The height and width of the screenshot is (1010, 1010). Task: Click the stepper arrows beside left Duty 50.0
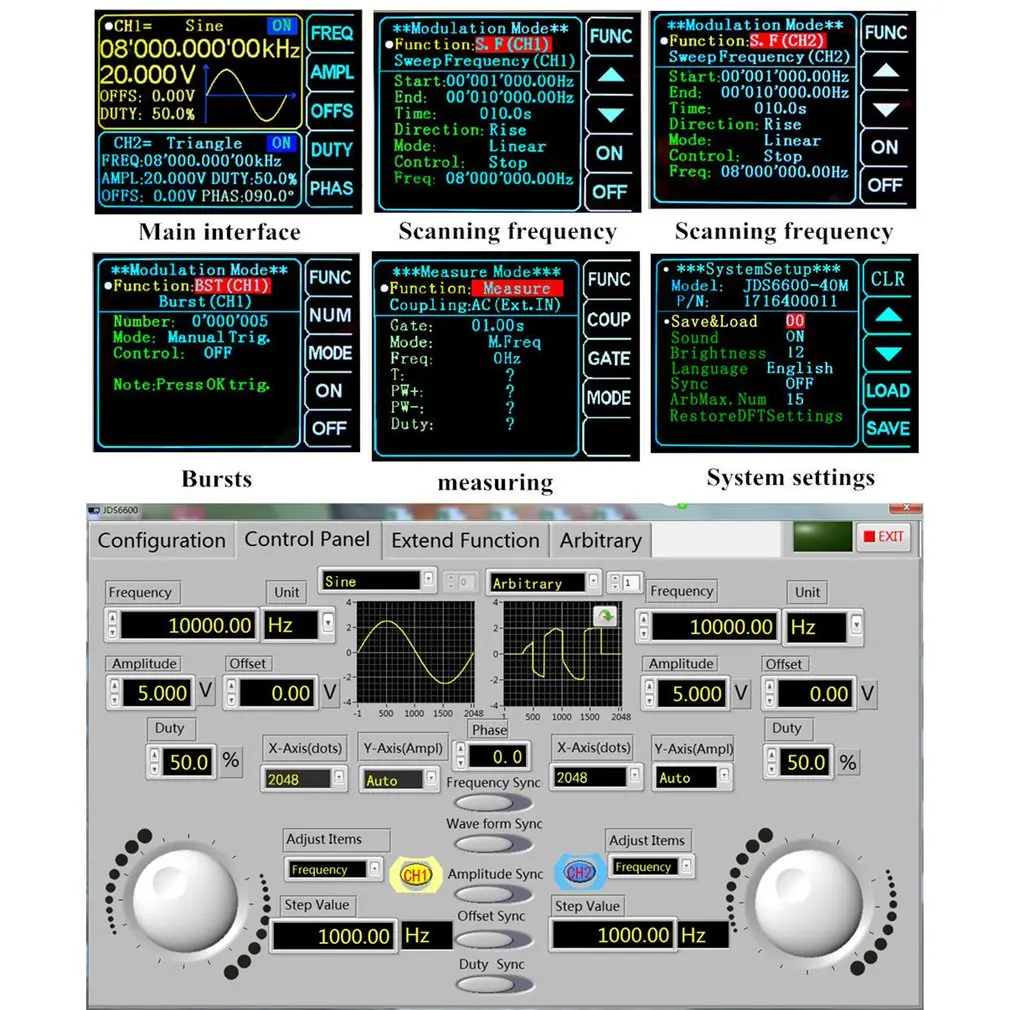tap(155, 761)
